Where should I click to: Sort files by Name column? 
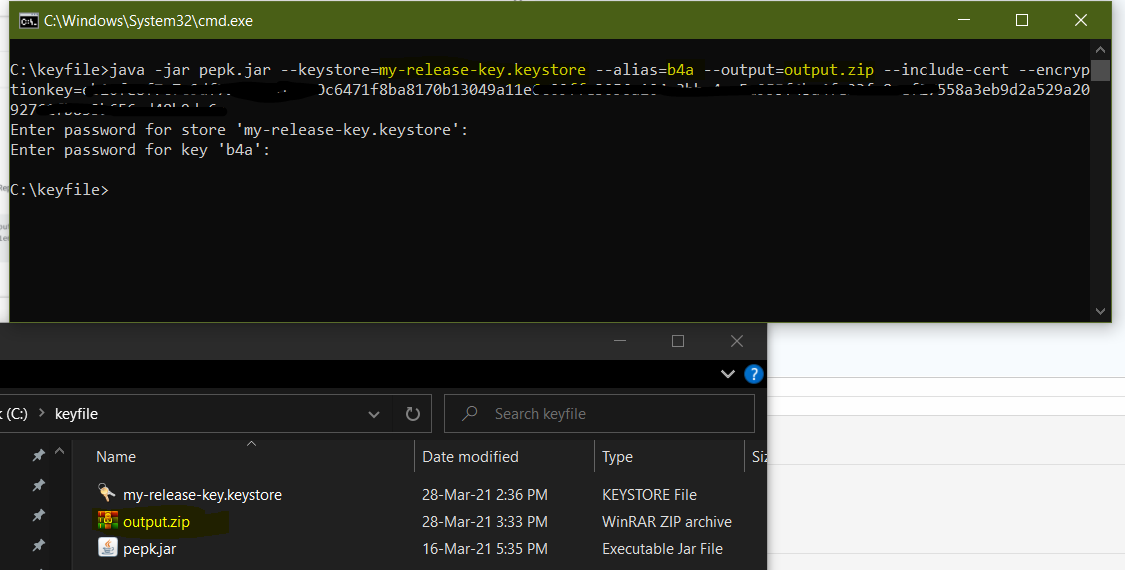[116, 457]
